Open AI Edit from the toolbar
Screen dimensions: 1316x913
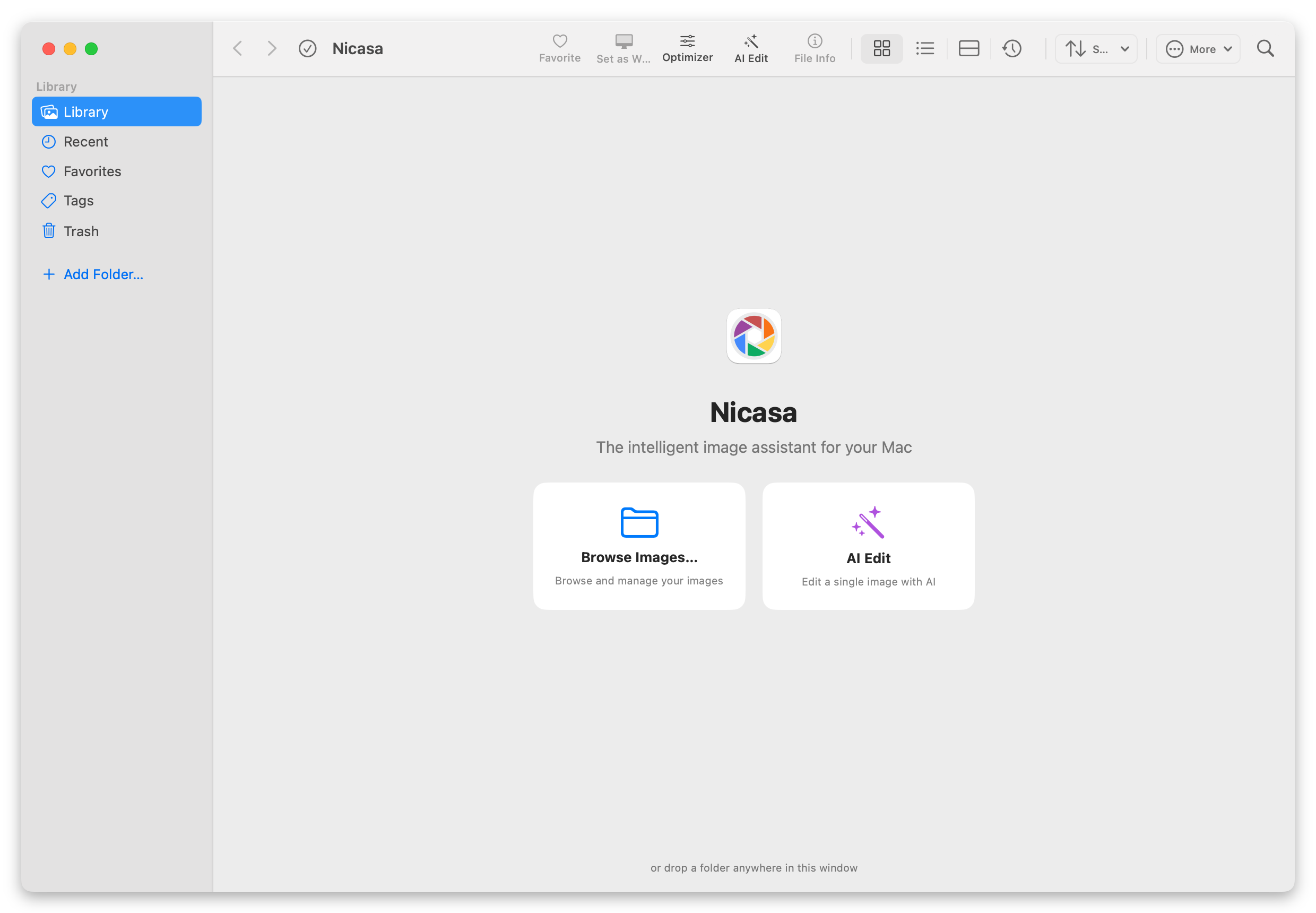750,48
